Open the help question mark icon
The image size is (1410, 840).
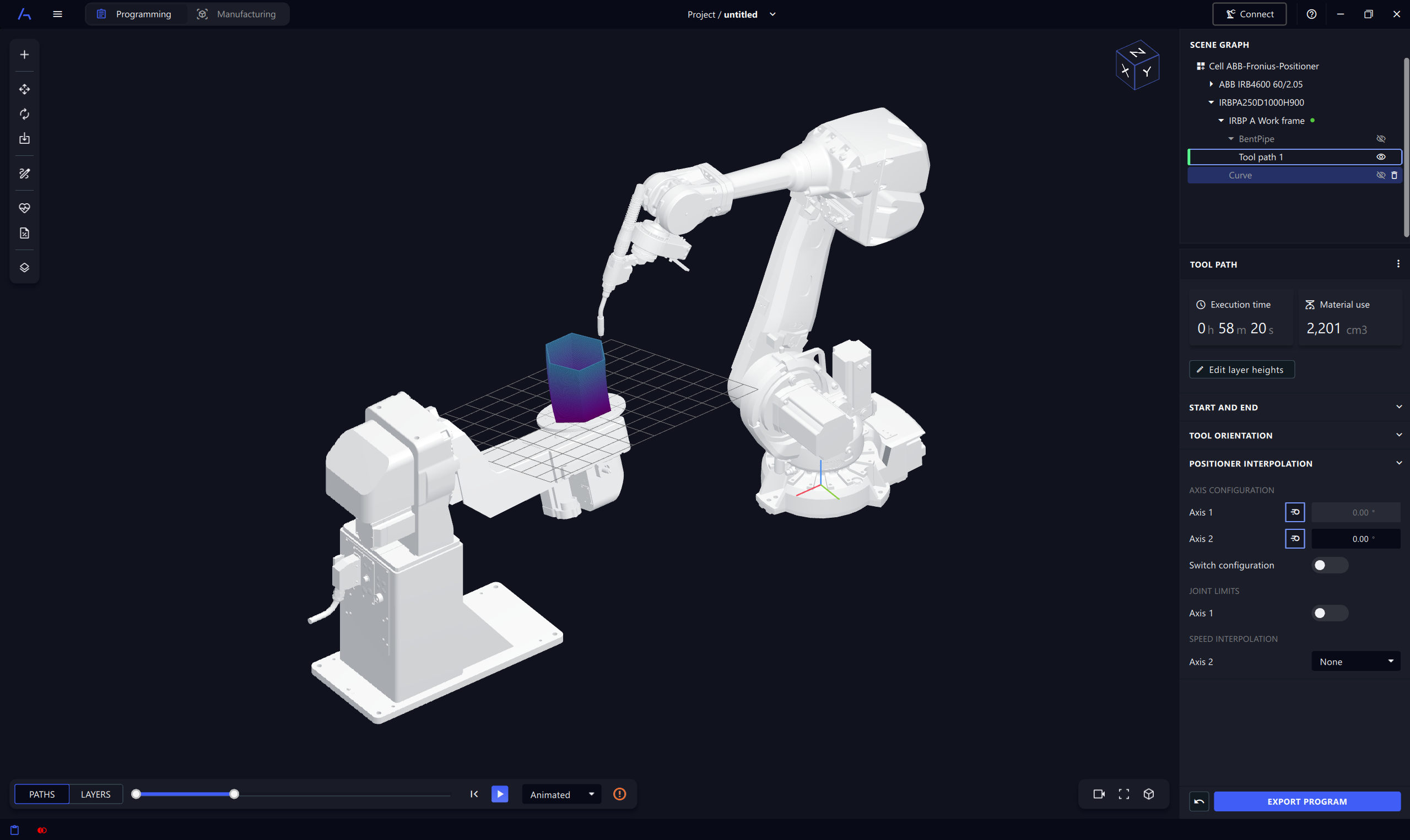coord(1311,14)
